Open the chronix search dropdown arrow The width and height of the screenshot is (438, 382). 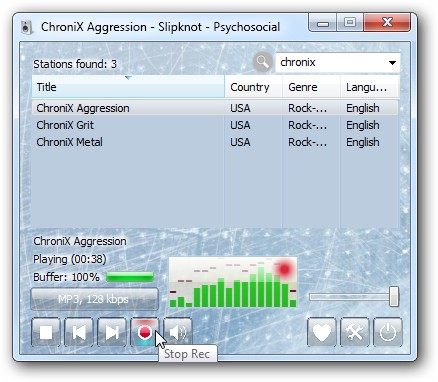tap(392, 63)
